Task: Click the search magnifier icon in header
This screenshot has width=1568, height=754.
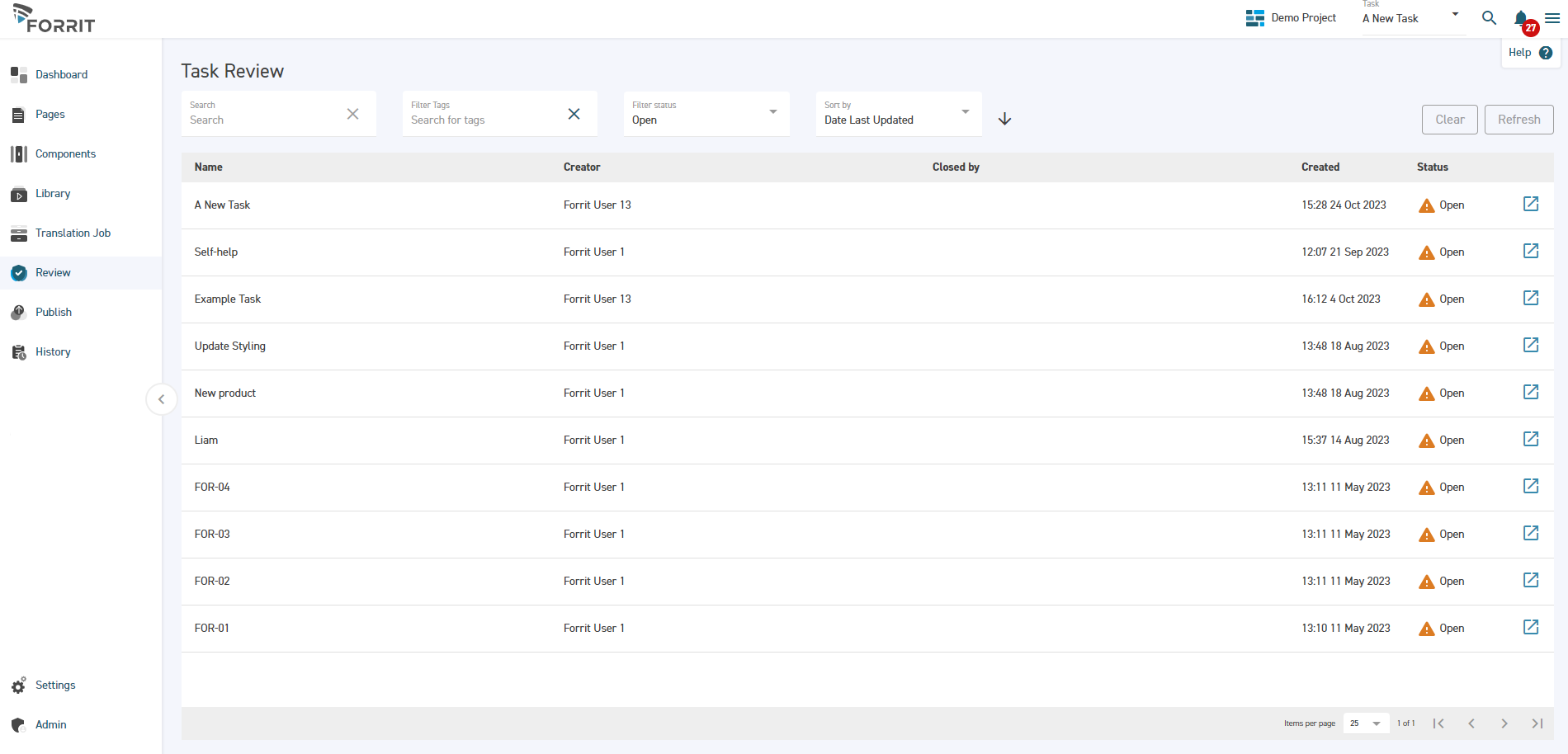Action: [1489, 18]
